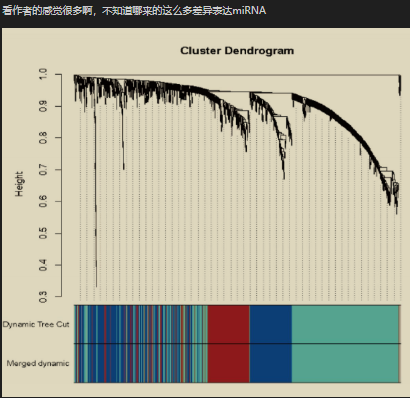Click the Dynamic Tree Cut label
Screen dimensions: 410x398
coord(36,324)
